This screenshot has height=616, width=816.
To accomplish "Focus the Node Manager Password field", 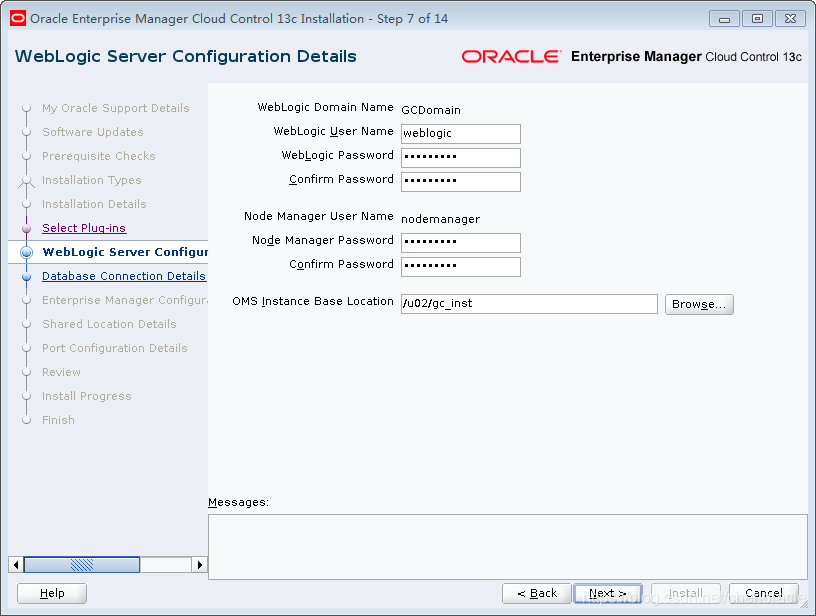I will click(461, 242).
